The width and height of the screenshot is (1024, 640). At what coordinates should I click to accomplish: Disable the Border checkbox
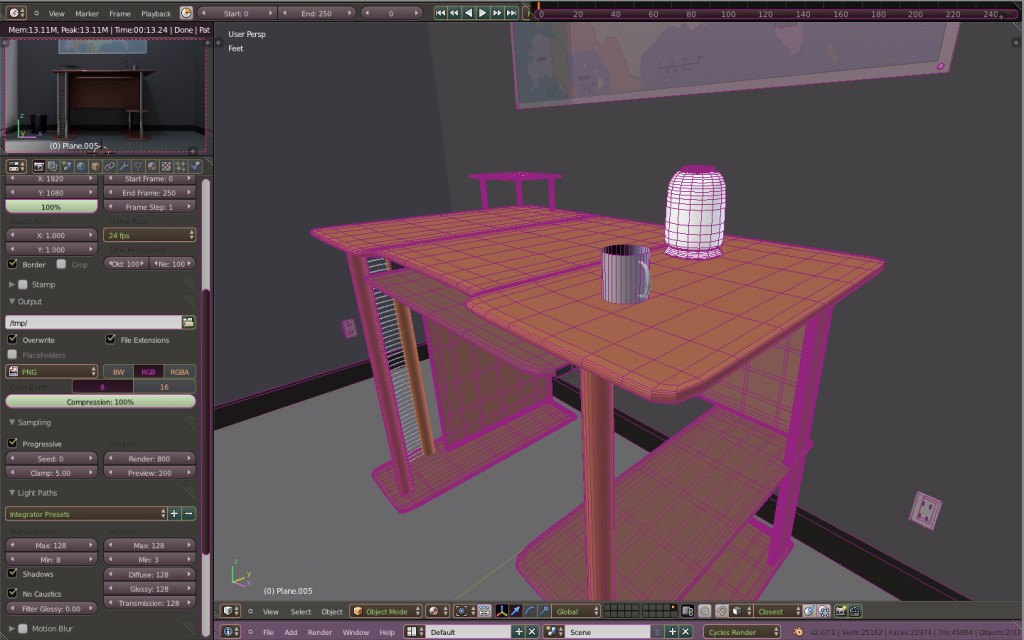click(x=12, y=264)
